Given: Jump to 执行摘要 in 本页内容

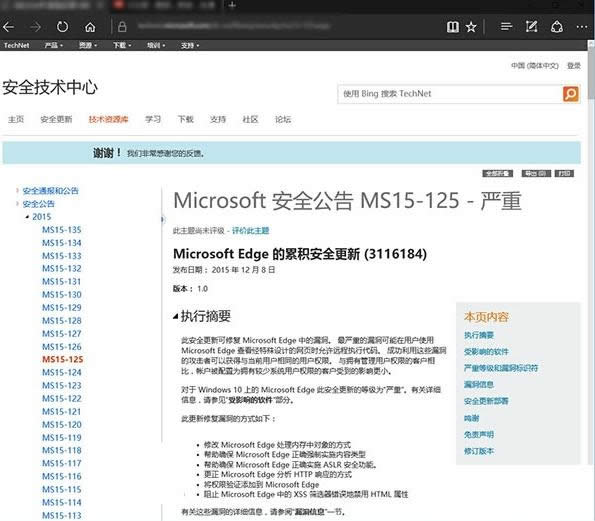Looking at the screenshot, I should coord(479,335).
